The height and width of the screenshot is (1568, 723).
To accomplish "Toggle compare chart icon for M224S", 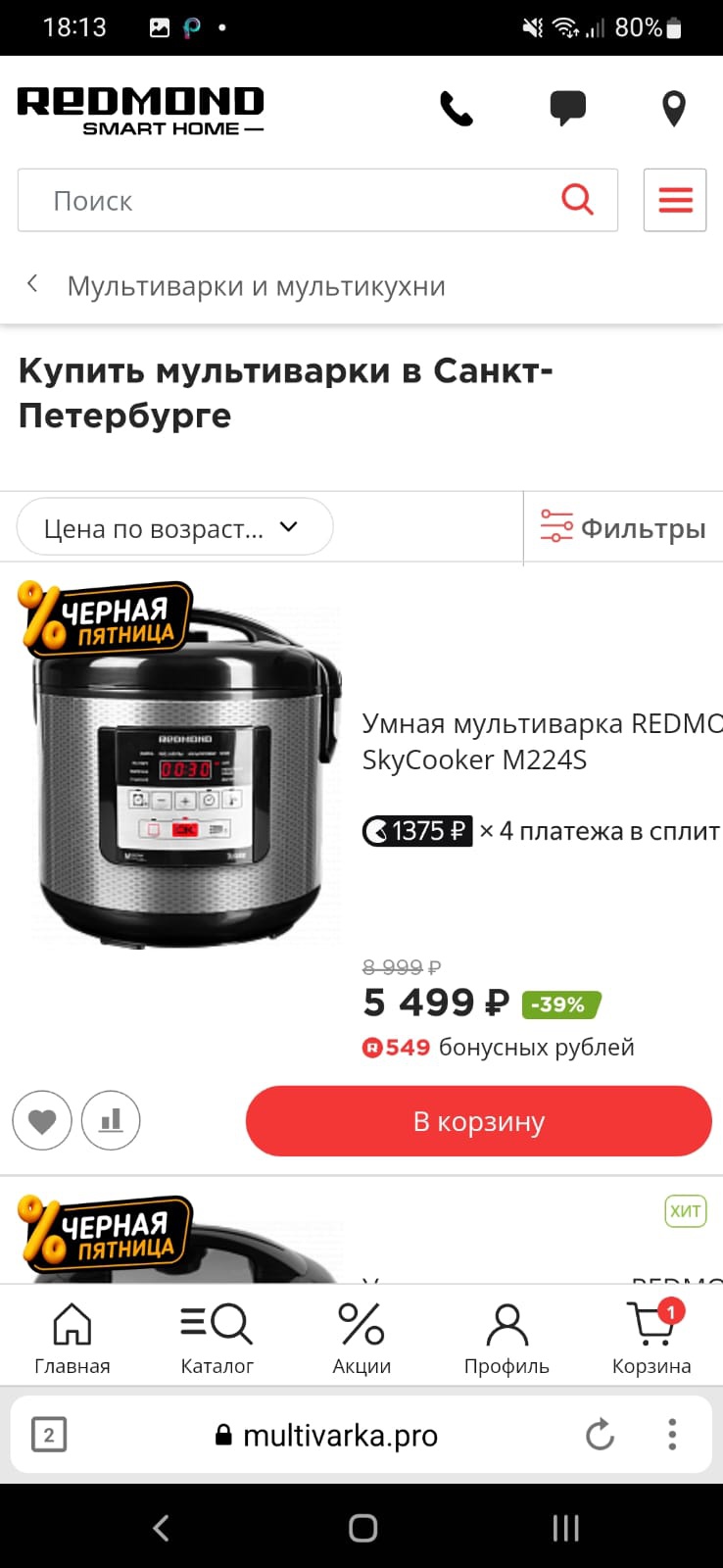I will click(111, 1120).
